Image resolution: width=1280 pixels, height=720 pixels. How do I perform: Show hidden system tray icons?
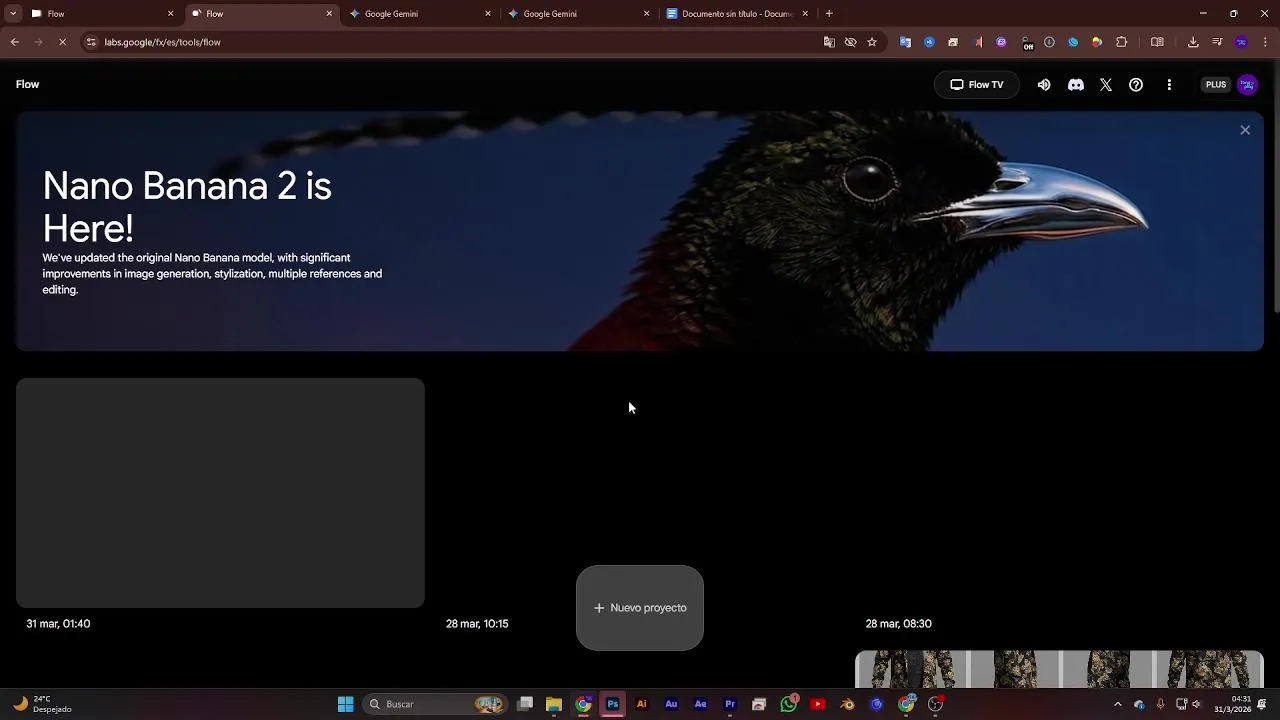tap(1118, 704)
